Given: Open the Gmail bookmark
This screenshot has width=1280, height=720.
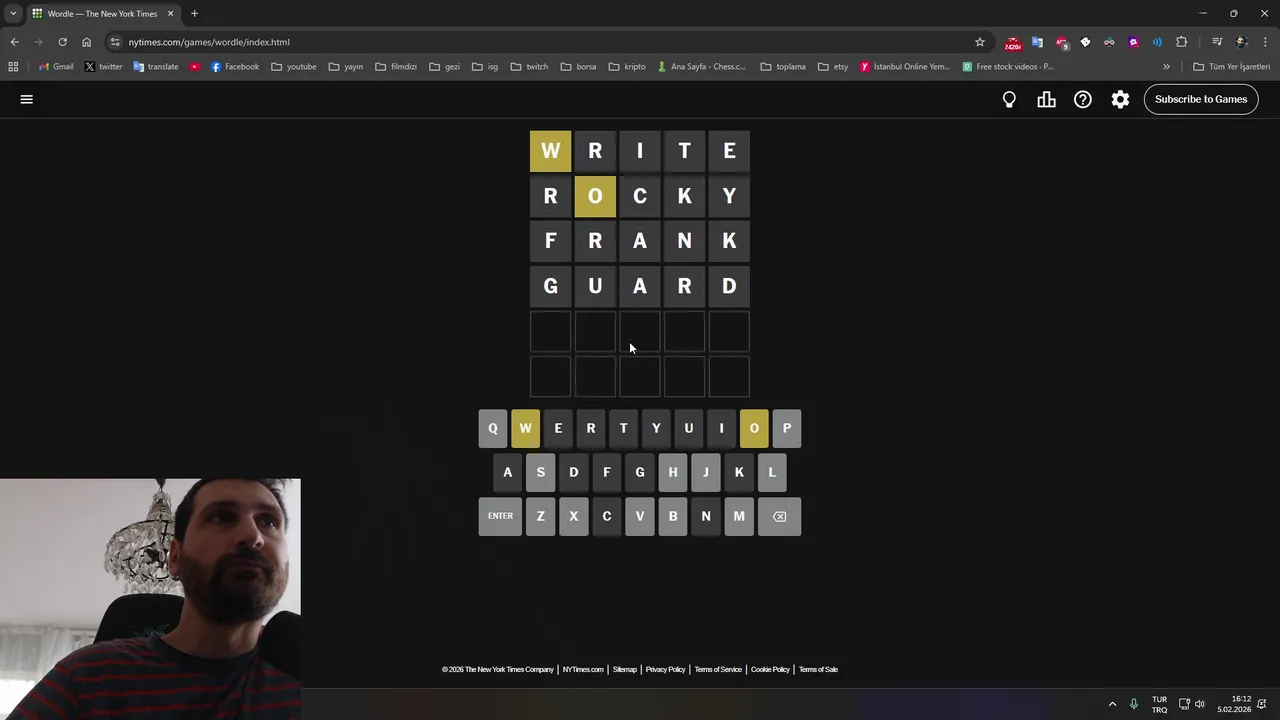Looking at the screenshot, I should pyautogui.click(x=56, y=67).
